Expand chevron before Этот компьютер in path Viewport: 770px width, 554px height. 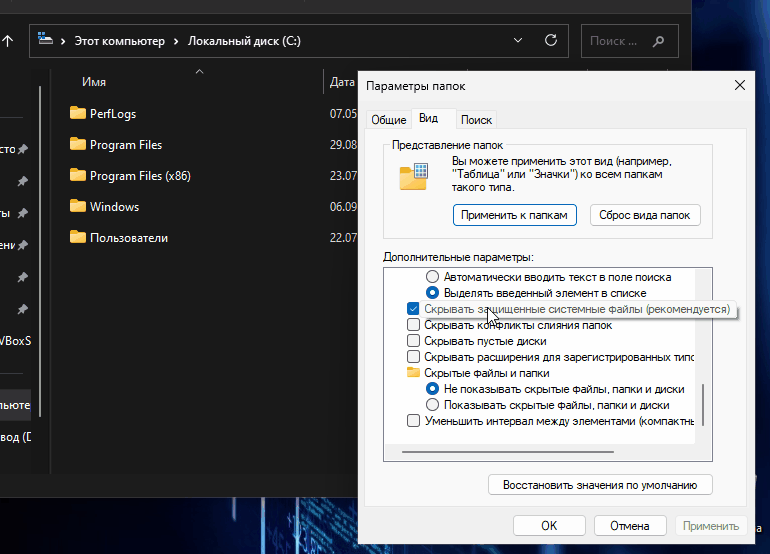click(63, 41)
